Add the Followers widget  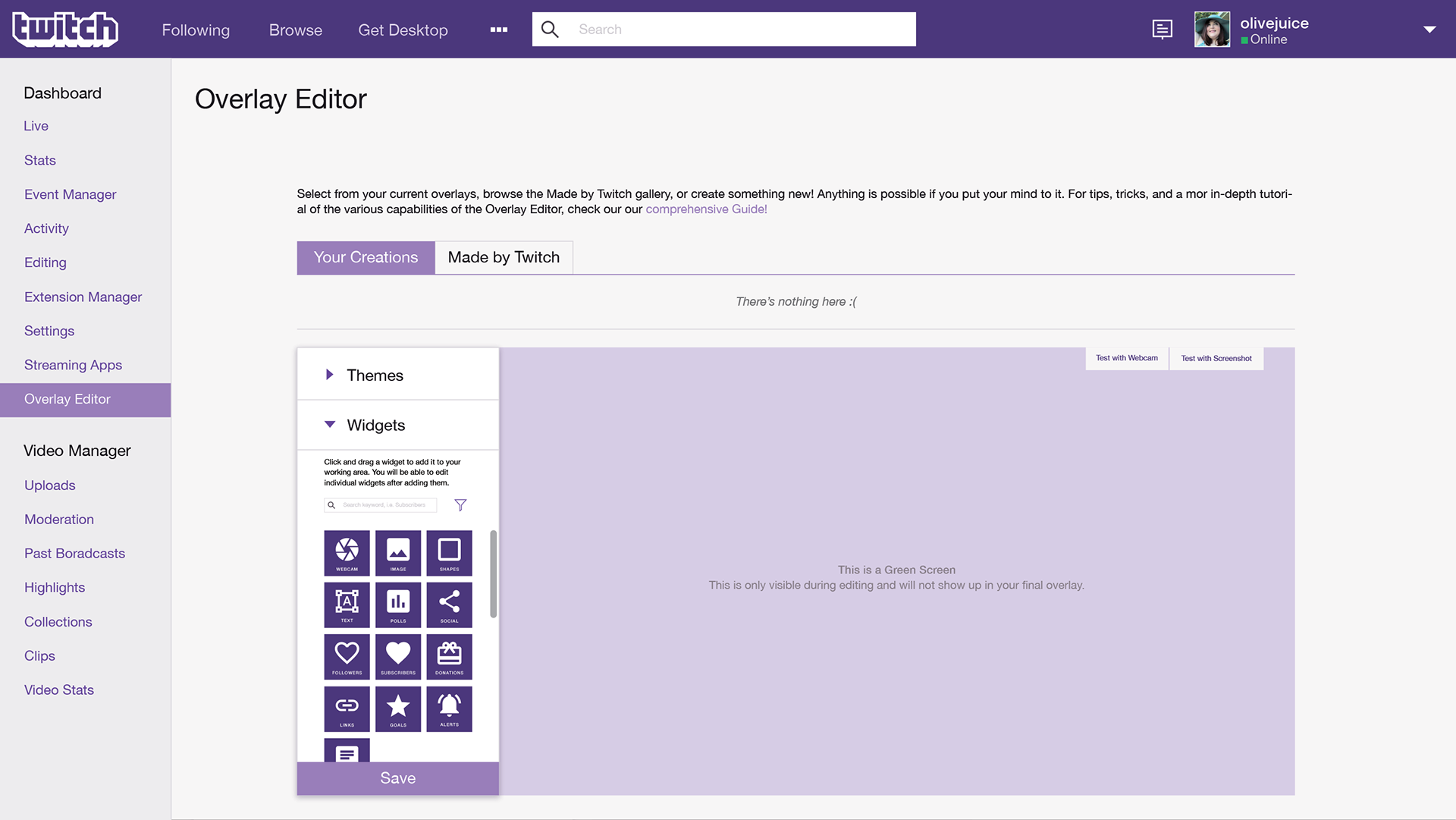[347, 657]
